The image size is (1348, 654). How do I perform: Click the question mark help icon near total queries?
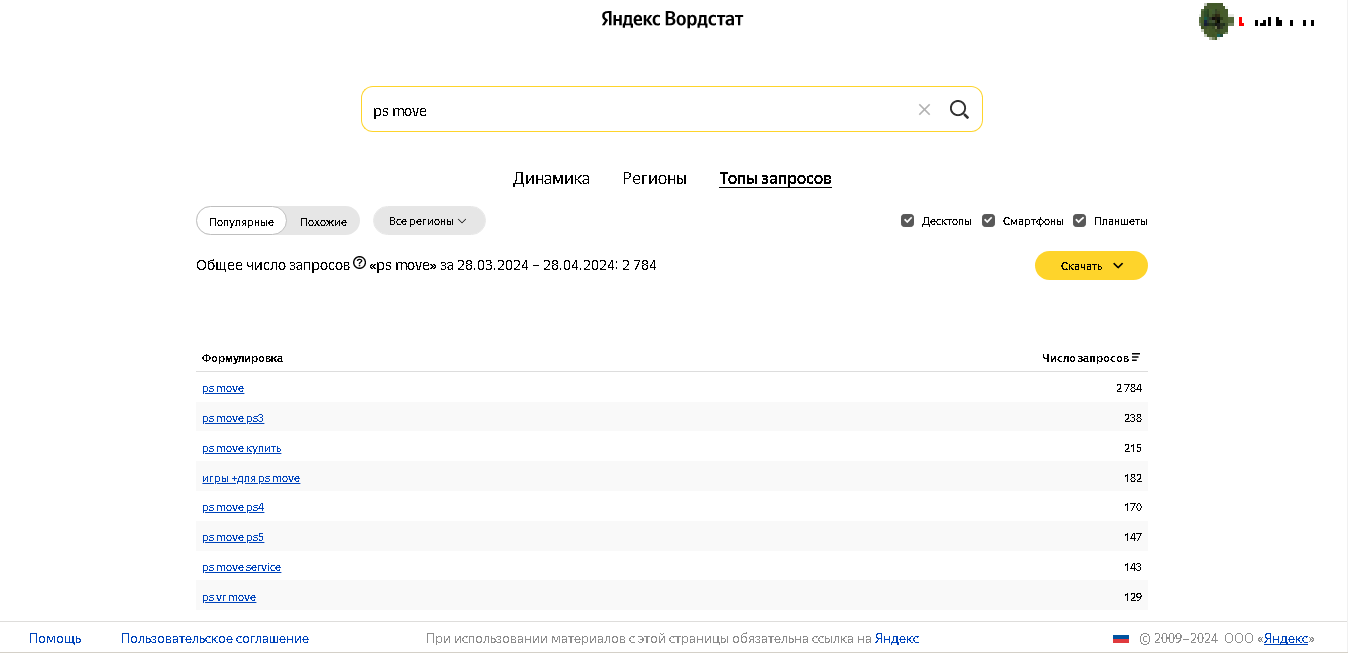point(360,264)
